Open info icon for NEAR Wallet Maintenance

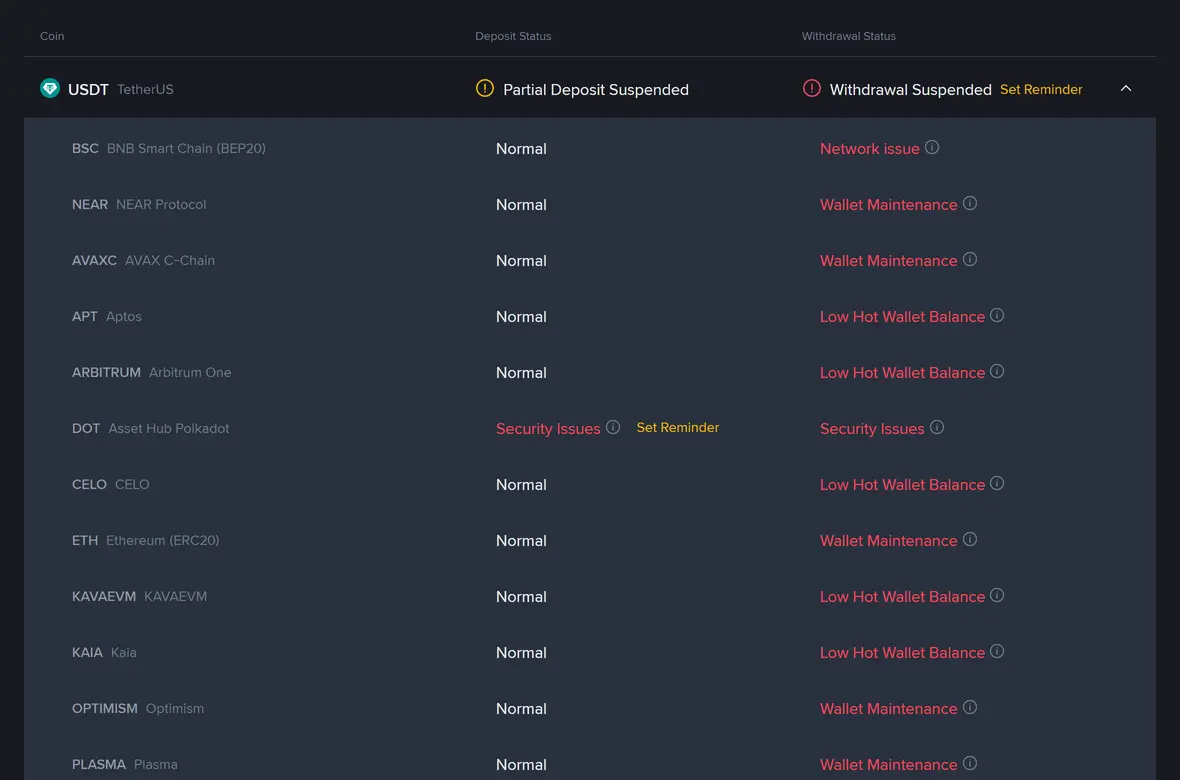(x=970, y=203)
